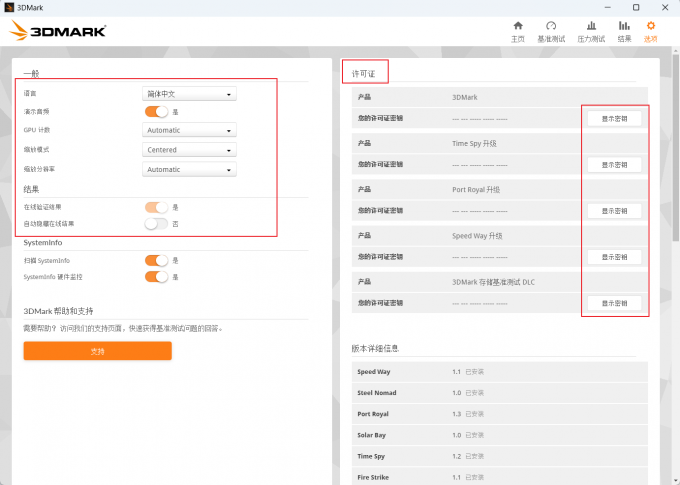Show the 3DMark product license key

point(614,118)
